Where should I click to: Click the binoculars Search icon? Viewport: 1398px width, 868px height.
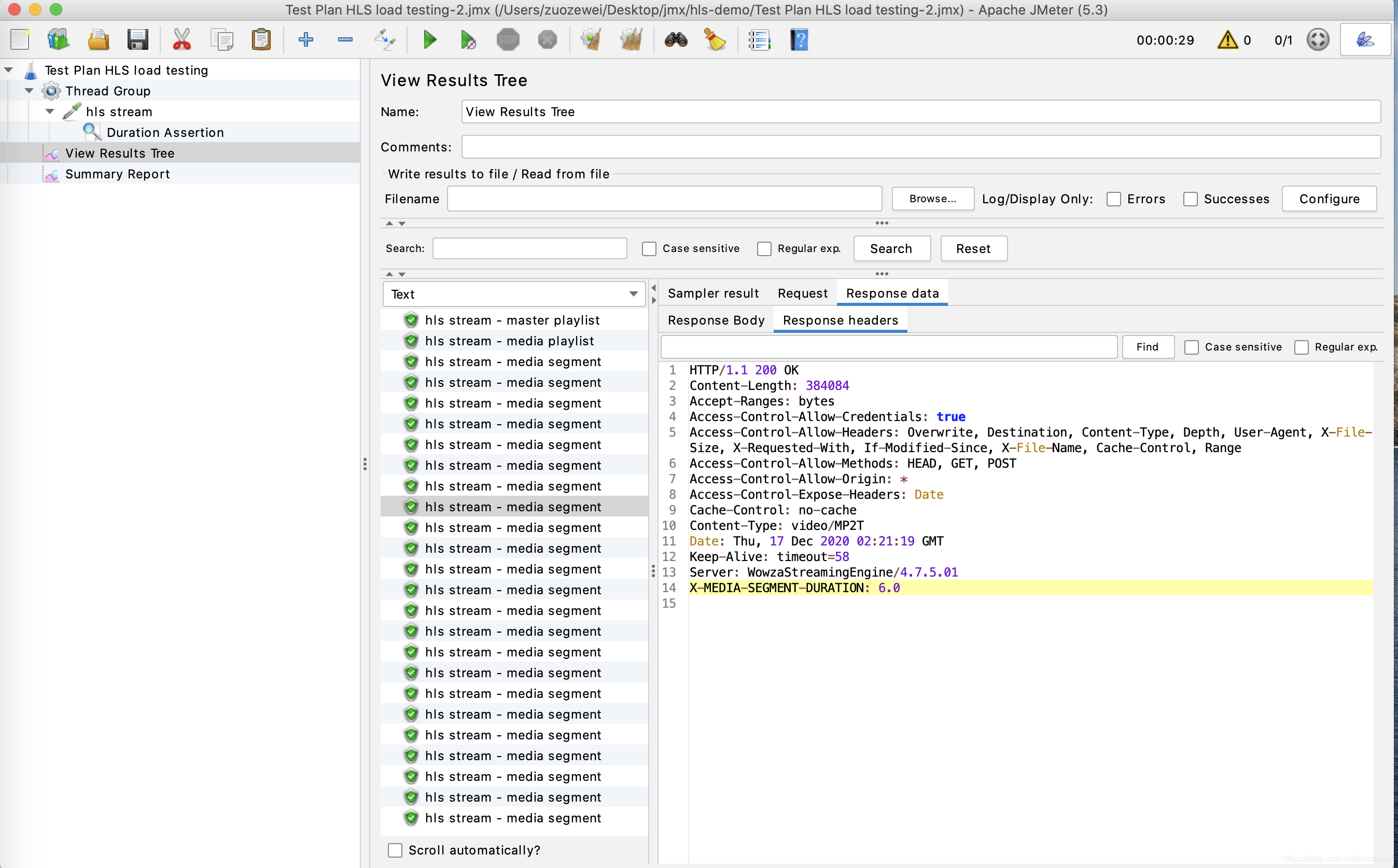pyautogui.click(x=676, y=40)
